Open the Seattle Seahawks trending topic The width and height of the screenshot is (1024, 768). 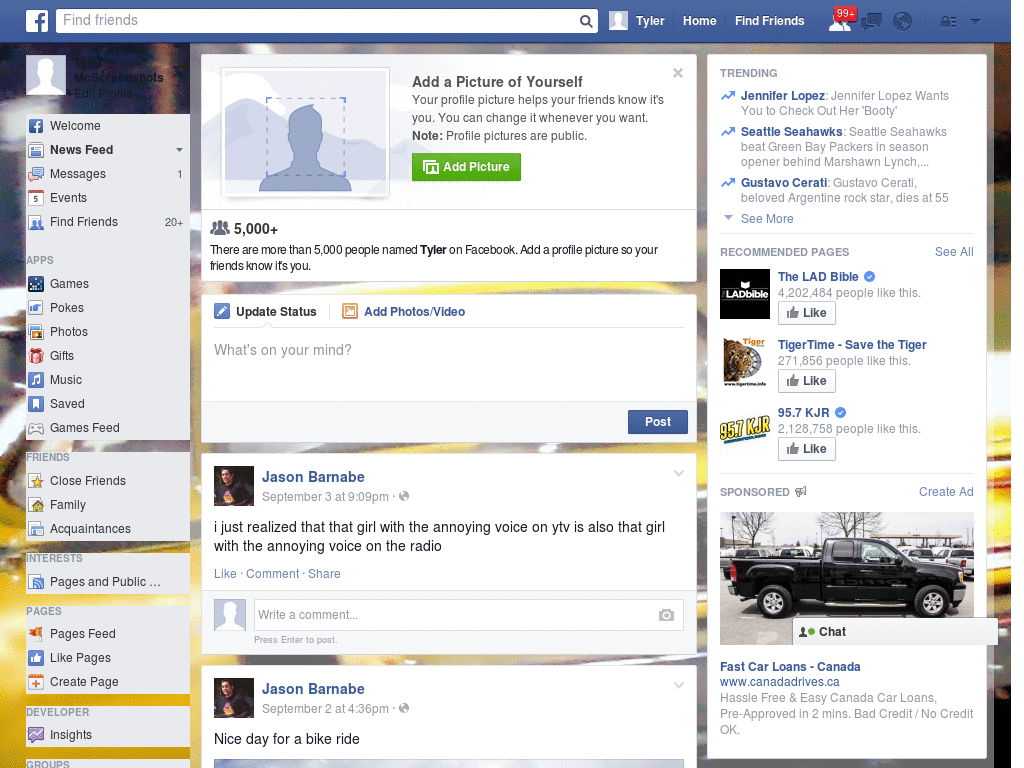[792, 132]
